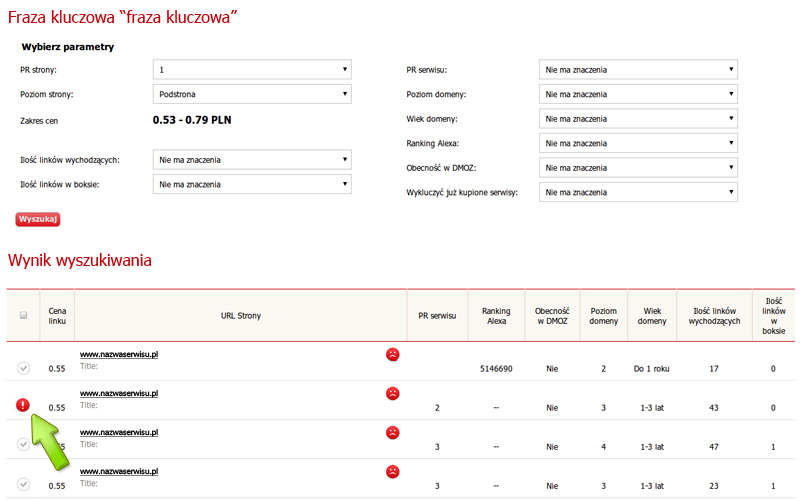Open the first www.nazwaserwisu.pl link
800x500 pixels.
tap(119, 354)
